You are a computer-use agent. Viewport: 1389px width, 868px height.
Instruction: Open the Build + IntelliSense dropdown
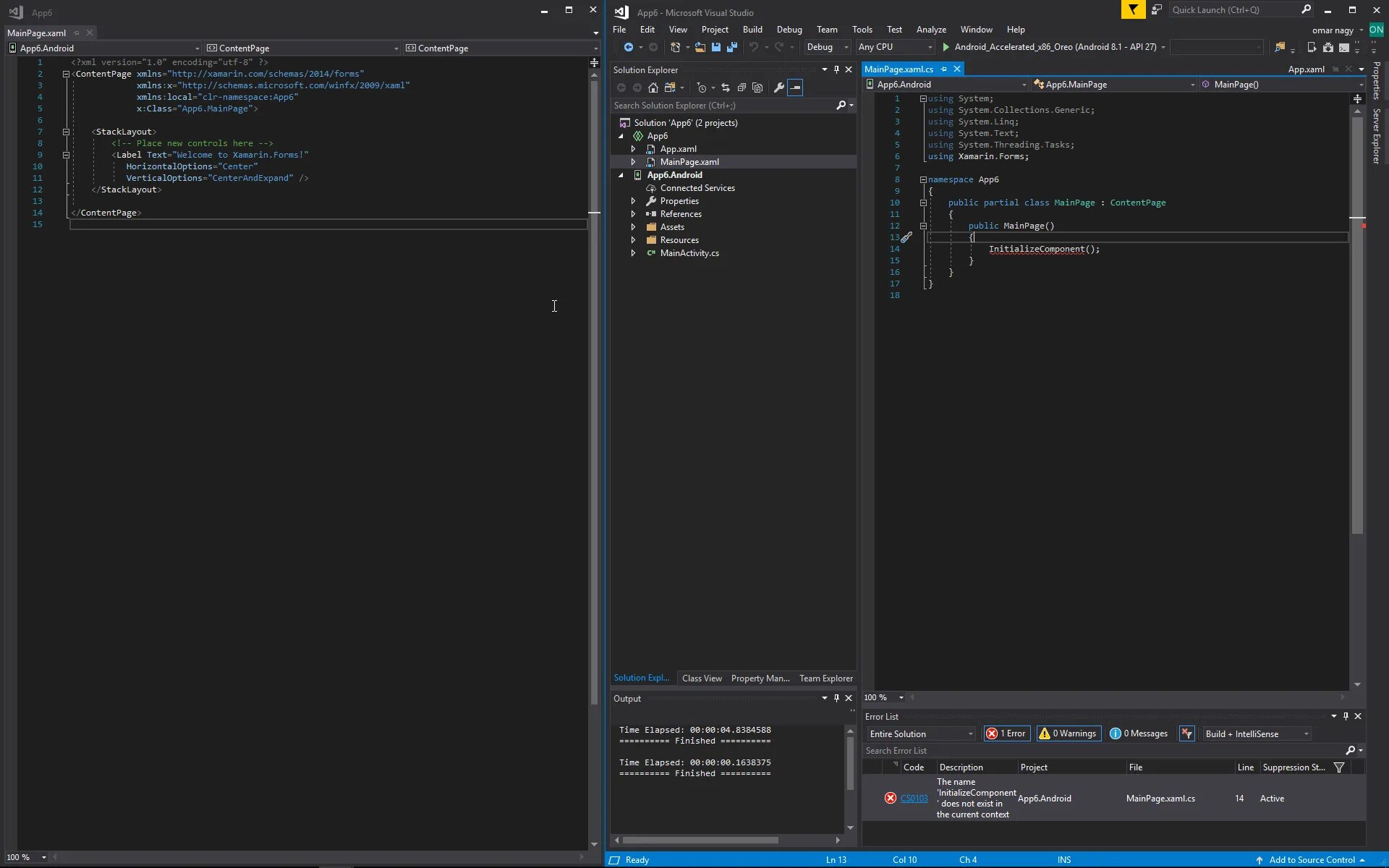1257,733
